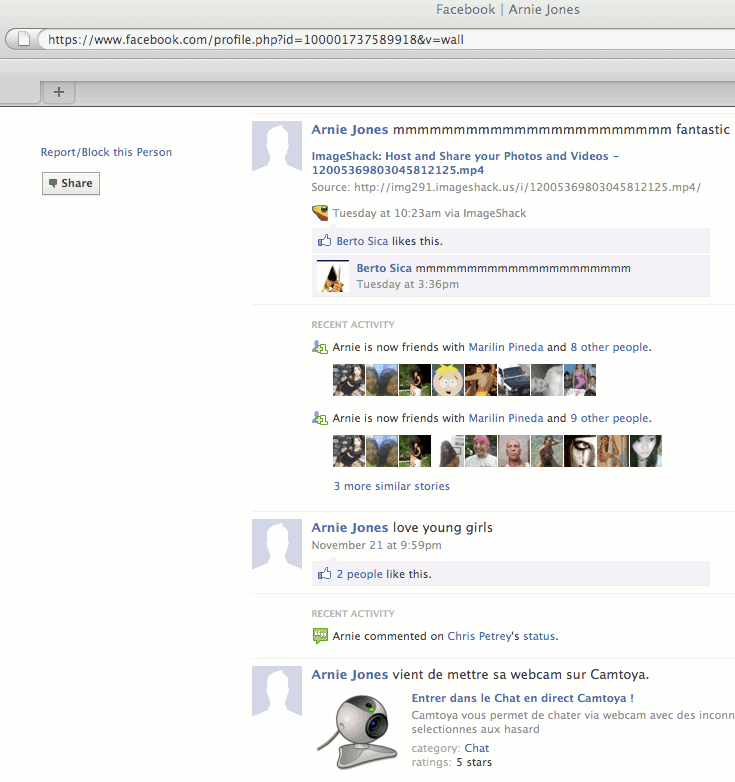
Task: Click the Tuesday at 10:23am timestamp
Action: point(386,213)
